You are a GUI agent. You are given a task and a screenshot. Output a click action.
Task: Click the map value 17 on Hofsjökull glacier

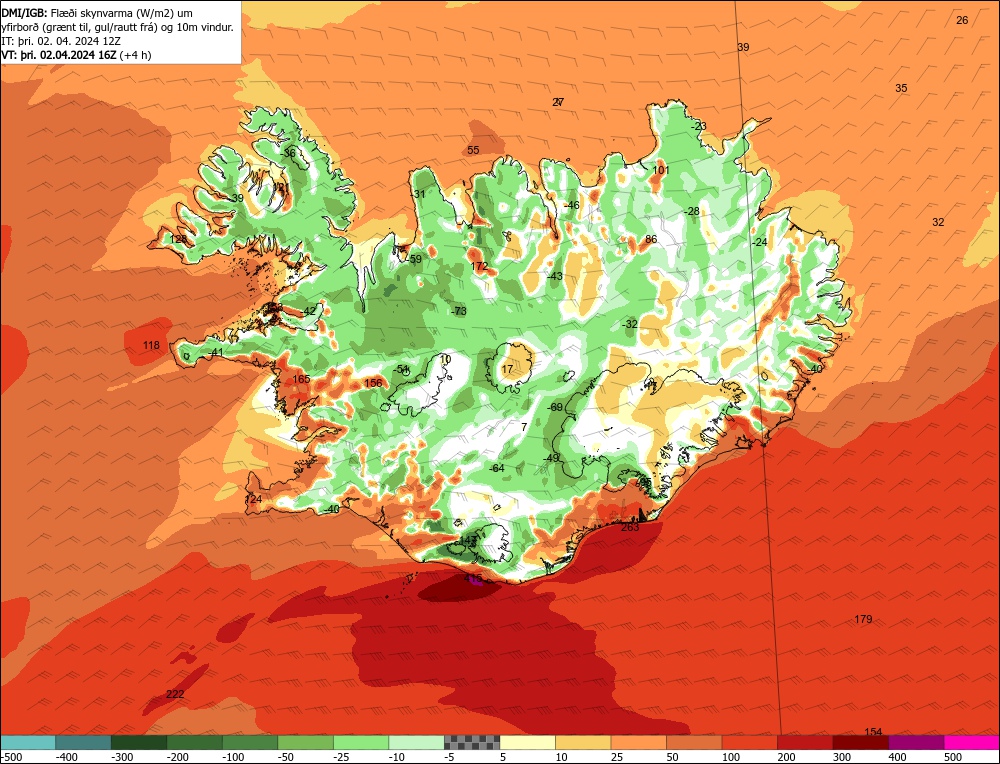[x=507, y=370]
